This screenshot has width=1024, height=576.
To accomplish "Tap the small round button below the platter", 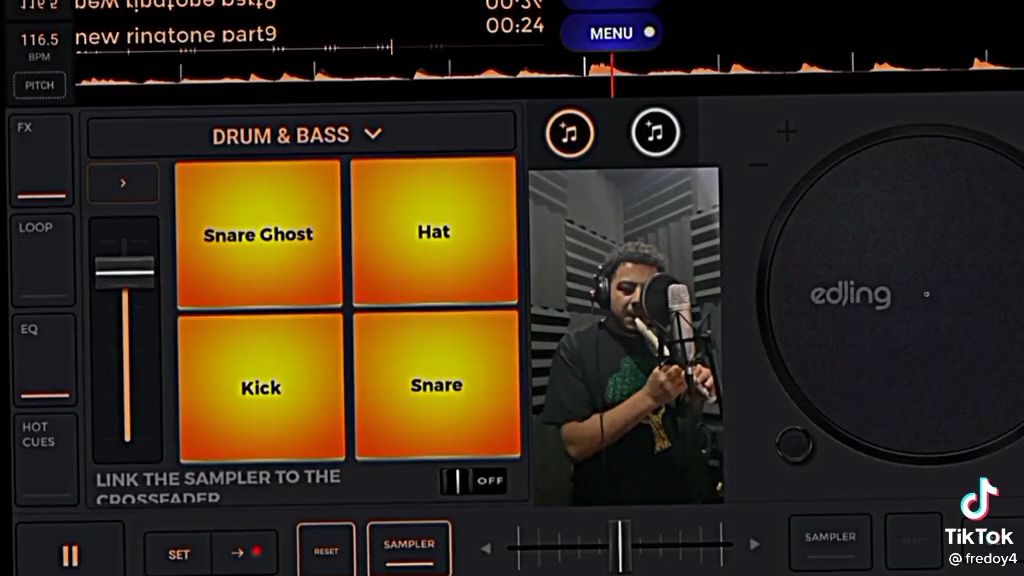I will click(x=793, y=444).
